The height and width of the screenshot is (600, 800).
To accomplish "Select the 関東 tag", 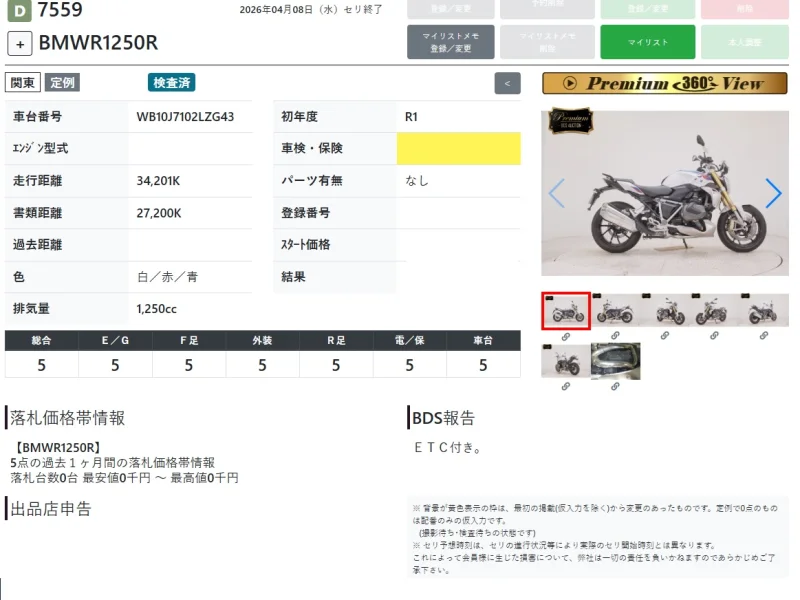I will [x=22, y=83].
